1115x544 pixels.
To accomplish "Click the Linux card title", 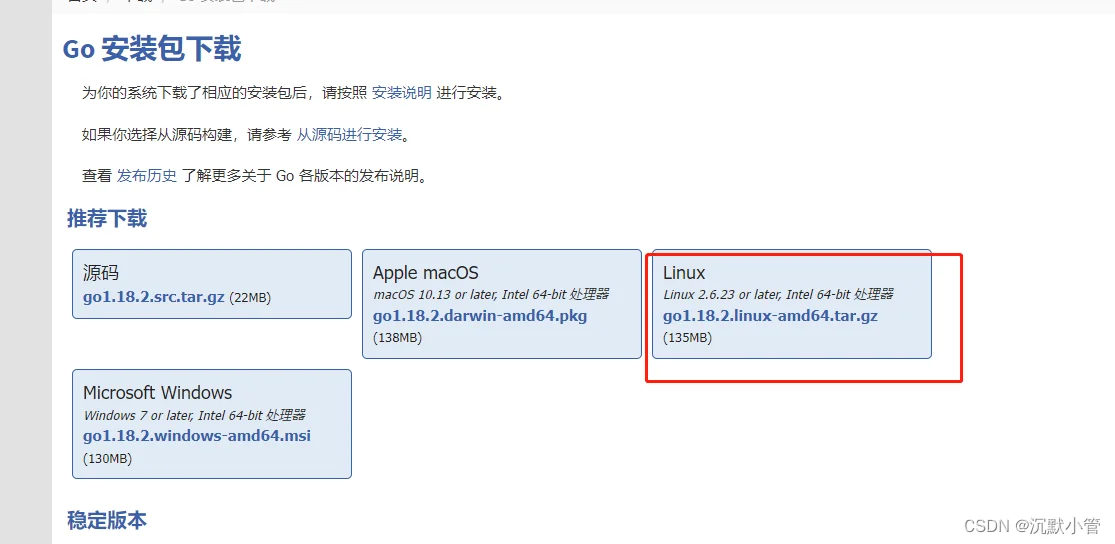I will point(684,273).
